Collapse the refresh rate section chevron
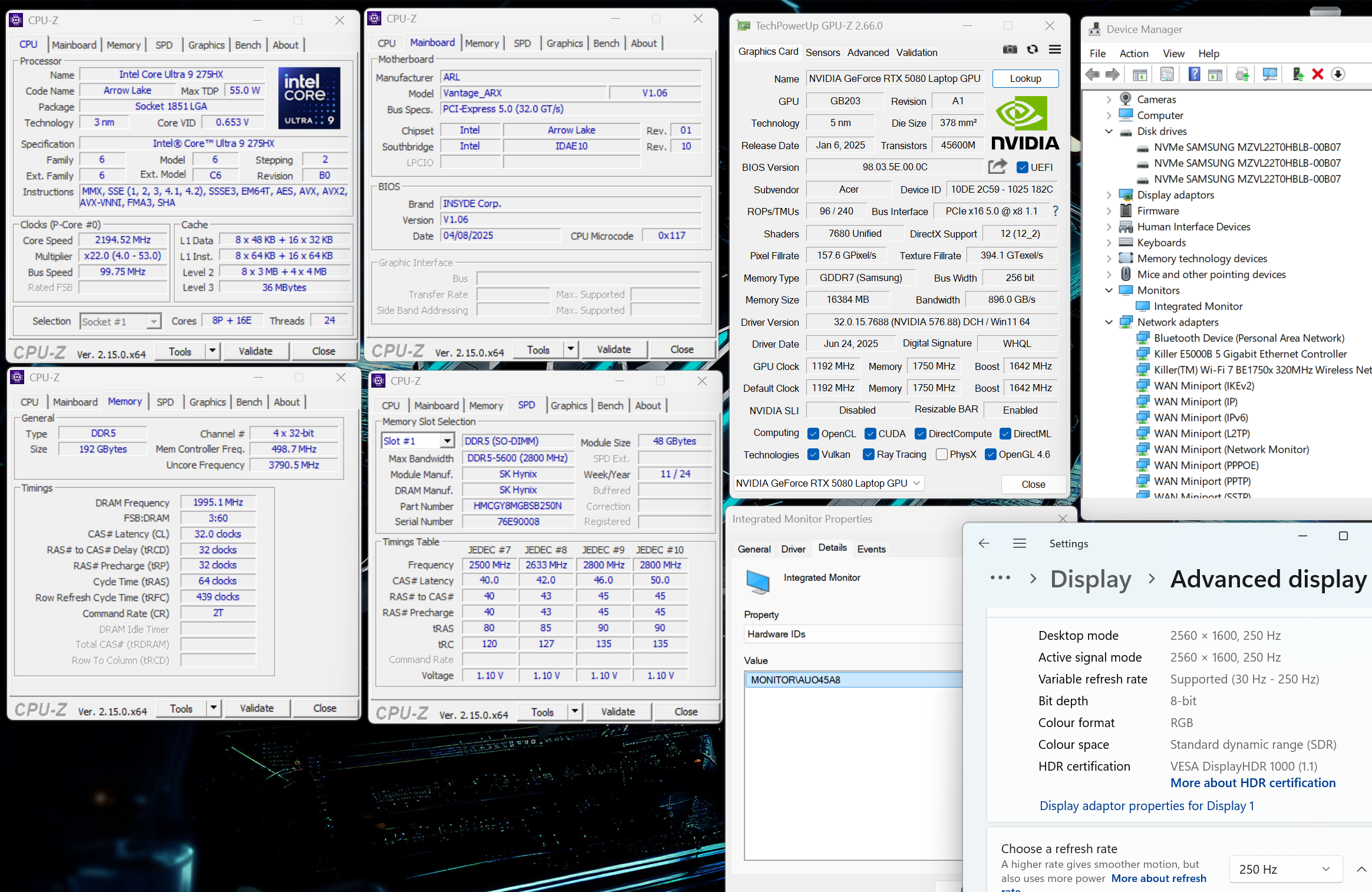1372x892 pixels. pyautogui.click(x=1361, y=869)
